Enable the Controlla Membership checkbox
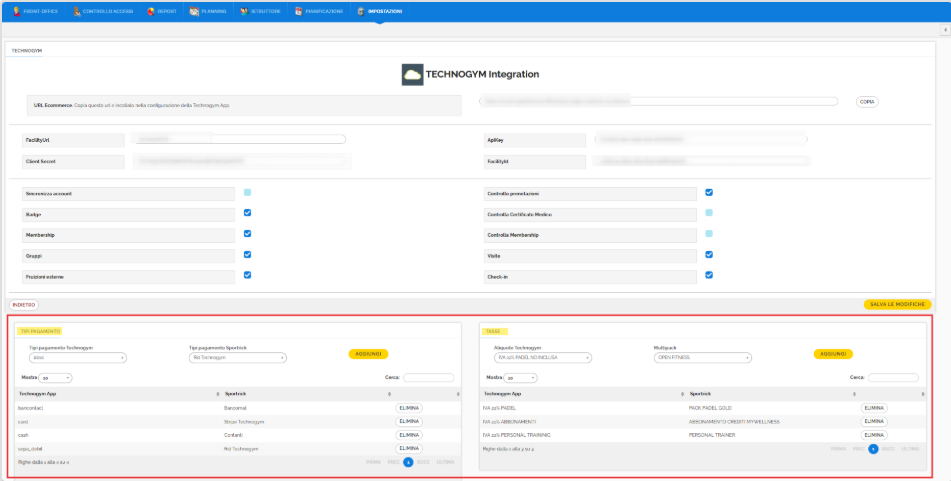This screenshot has height=481, width=951. [x=709, y=234]
